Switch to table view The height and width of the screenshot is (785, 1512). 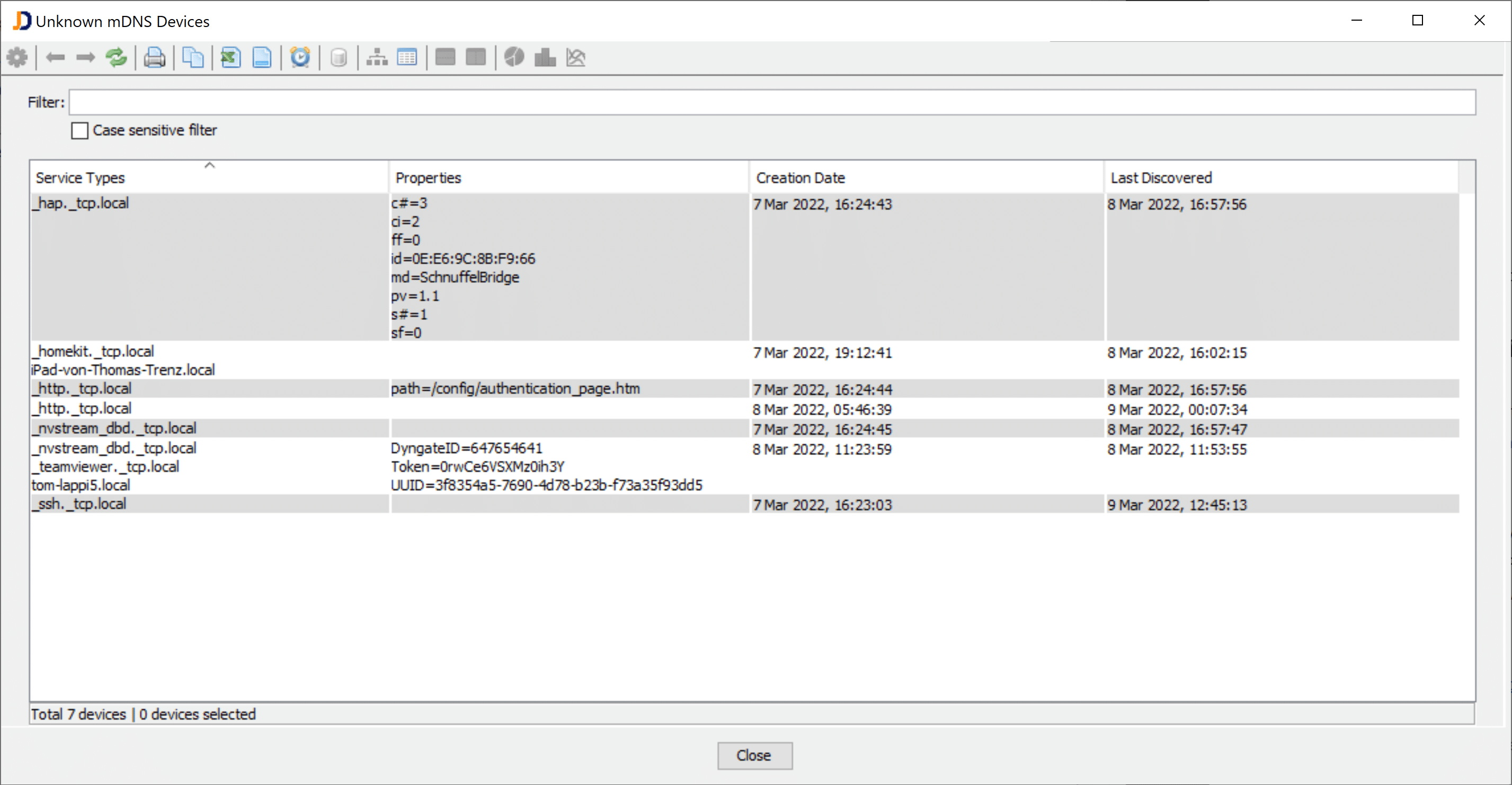[x=407, y=57]
